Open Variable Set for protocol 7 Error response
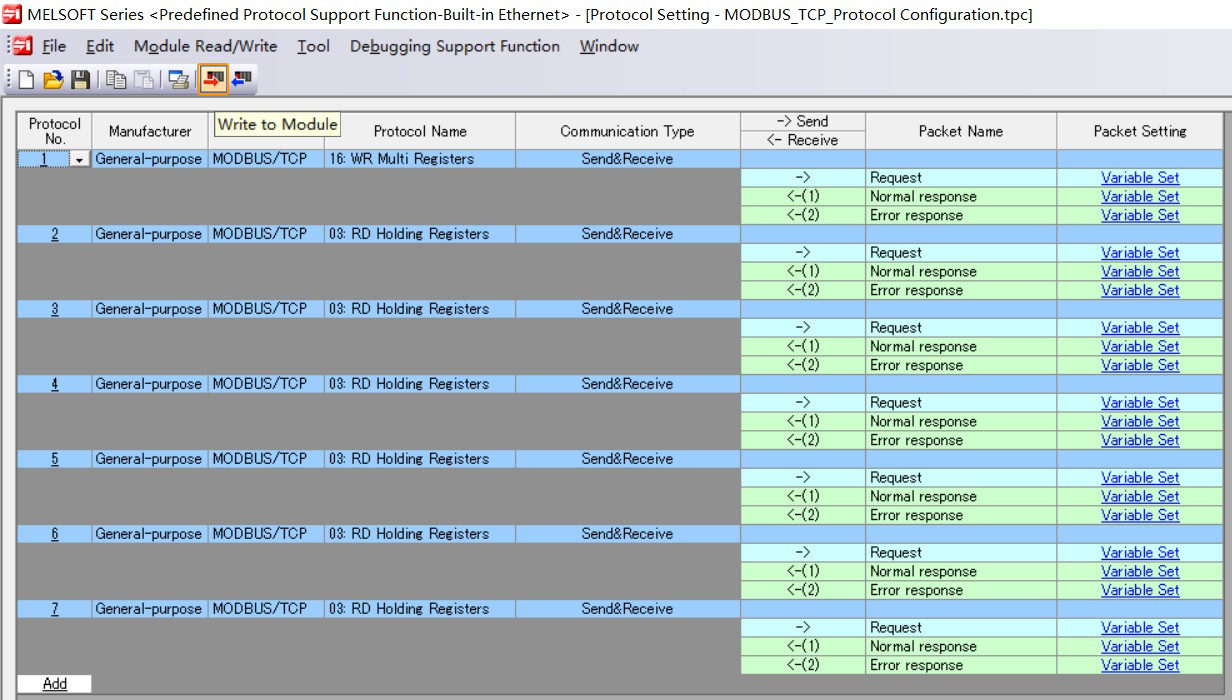Screen dimensions: 1232x700 coord(1140,664)
